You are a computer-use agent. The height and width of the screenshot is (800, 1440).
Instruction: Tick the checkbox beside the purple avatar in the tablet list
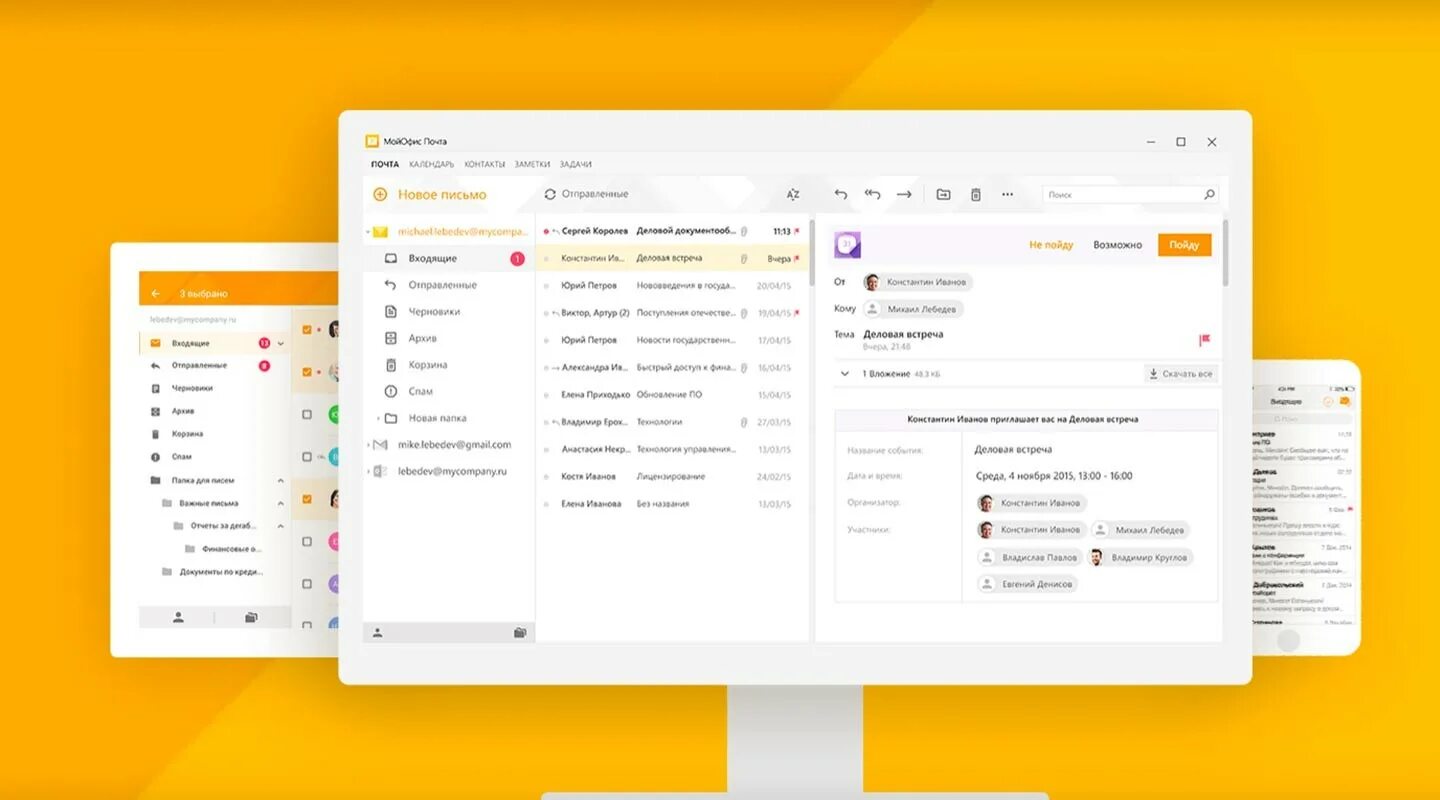[307, 583]
